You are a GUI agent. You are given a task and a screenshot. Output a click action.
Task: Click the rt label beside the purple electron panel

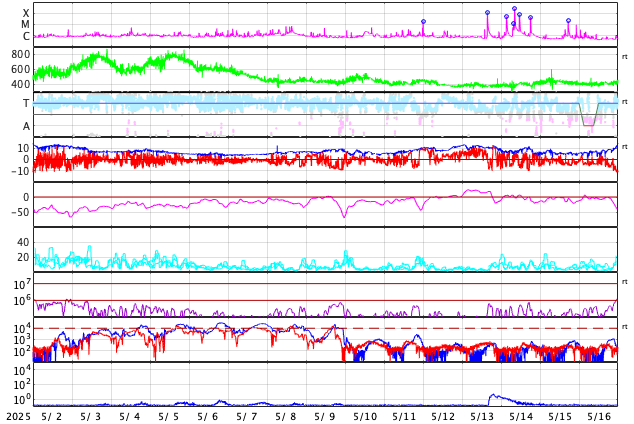[625, 282]
